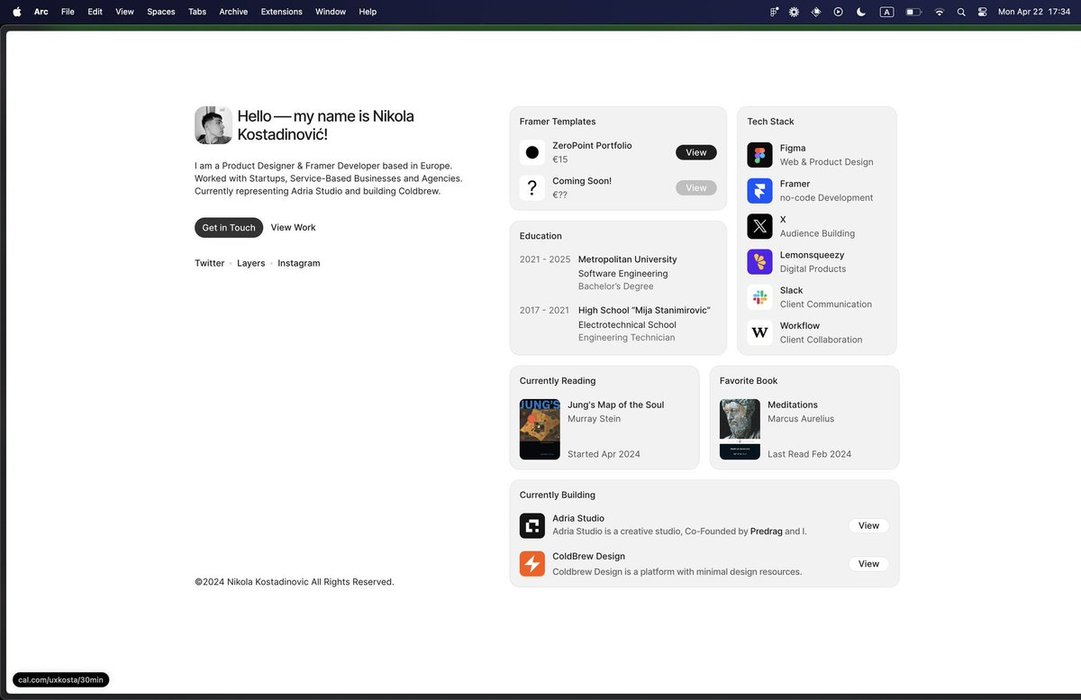Screen dimensions: 1081x700
Task: Click the ColdBrew Design orange icon
Action: (x=532, y=564)
